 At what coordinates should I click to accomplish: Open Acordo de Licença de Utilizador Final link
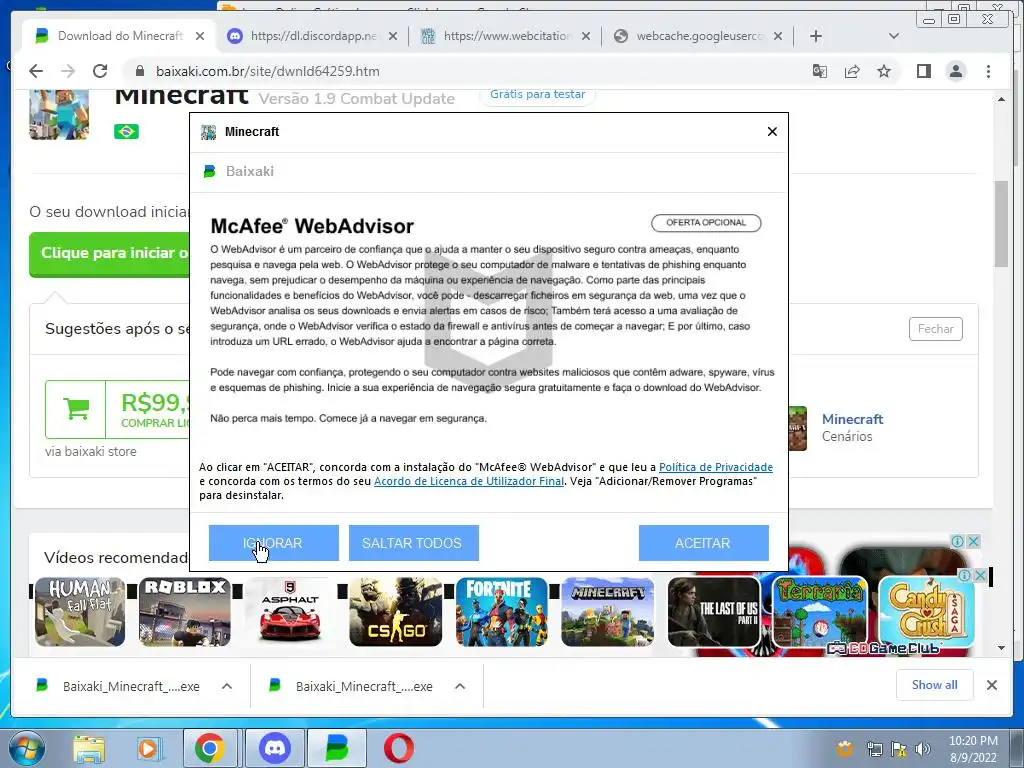(x=468, y=481)
